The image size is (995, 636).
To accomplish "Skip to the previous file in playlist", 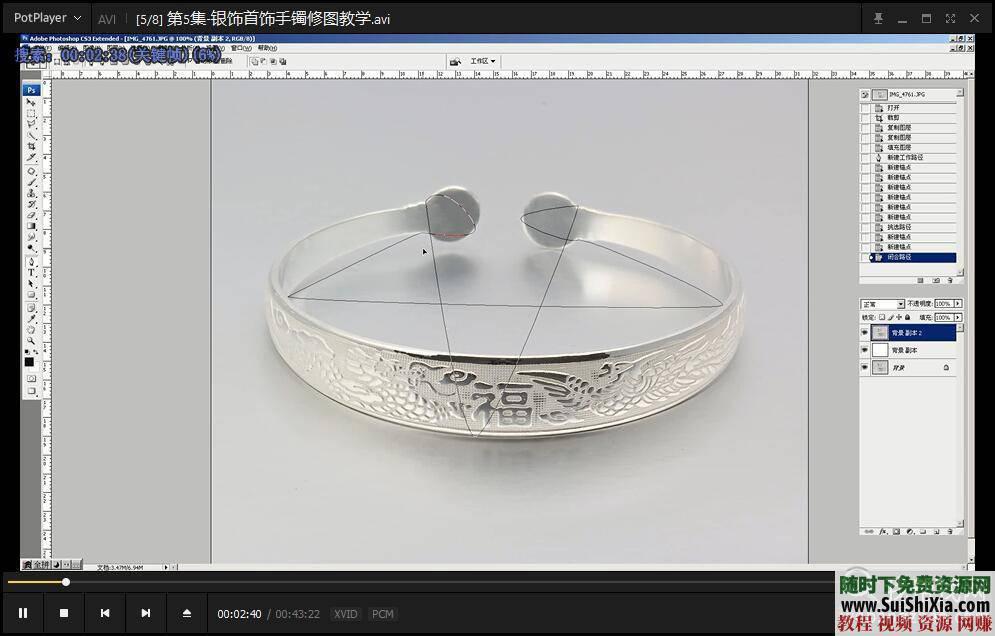I will [x=105, y=613].
